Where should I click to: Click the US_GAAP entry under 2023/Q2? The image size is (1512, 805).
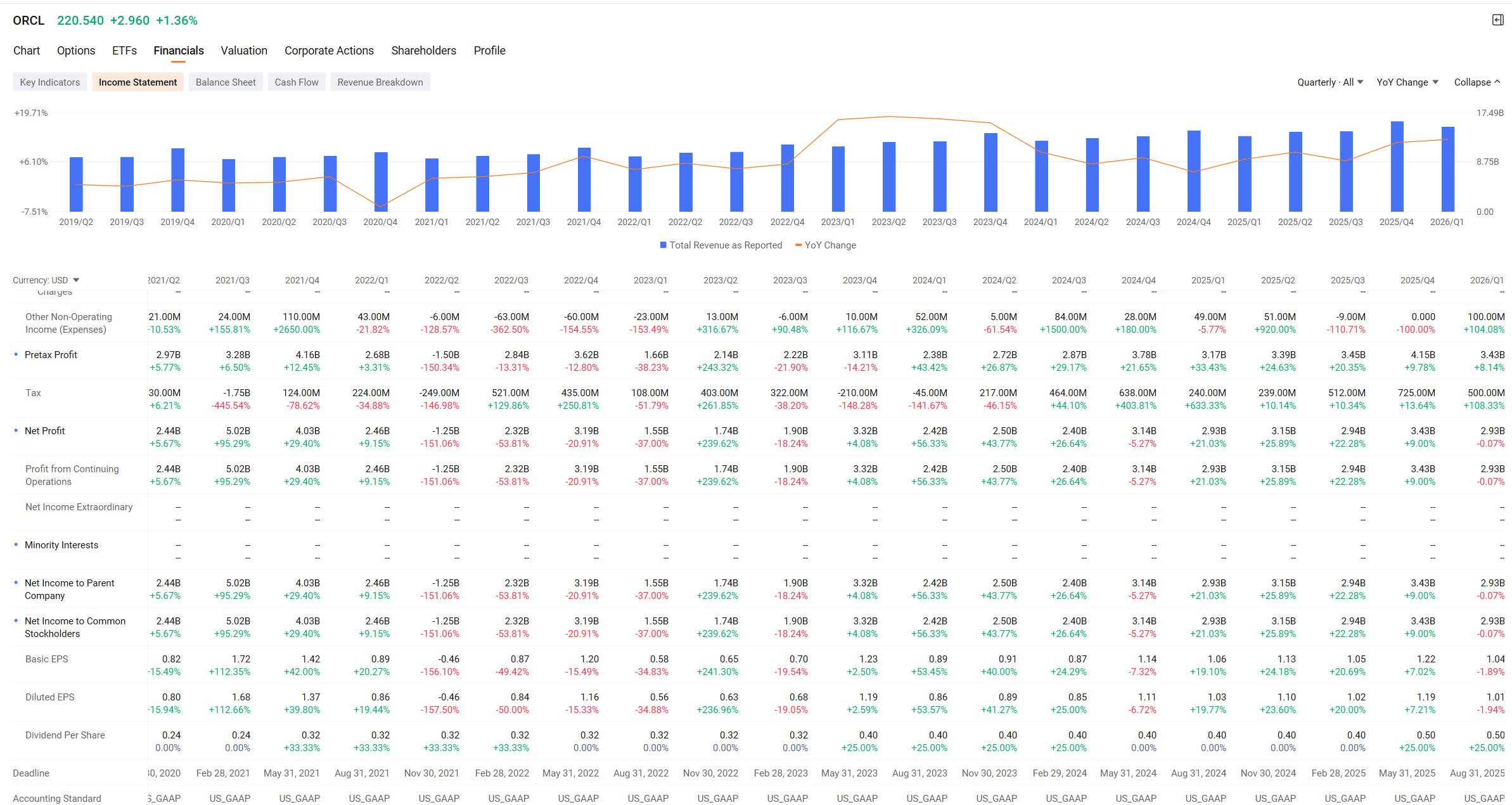click(x=718, y=799)
